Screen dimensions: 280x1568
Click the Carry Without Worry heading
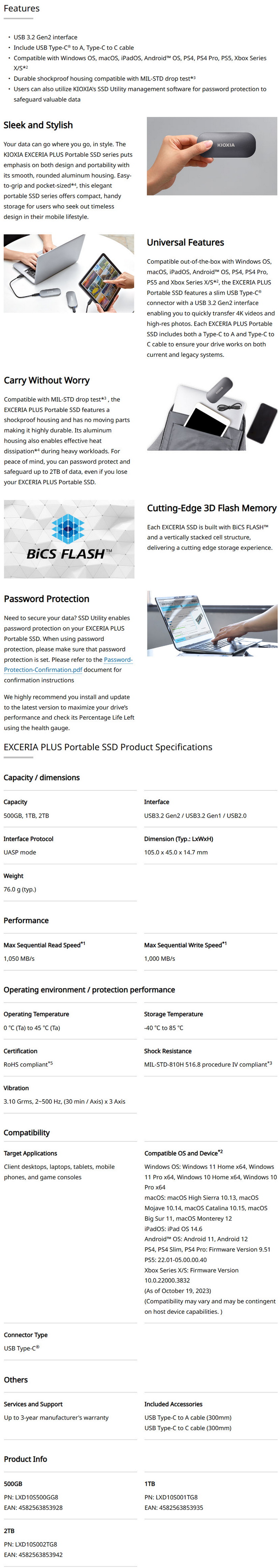point(47,380)
